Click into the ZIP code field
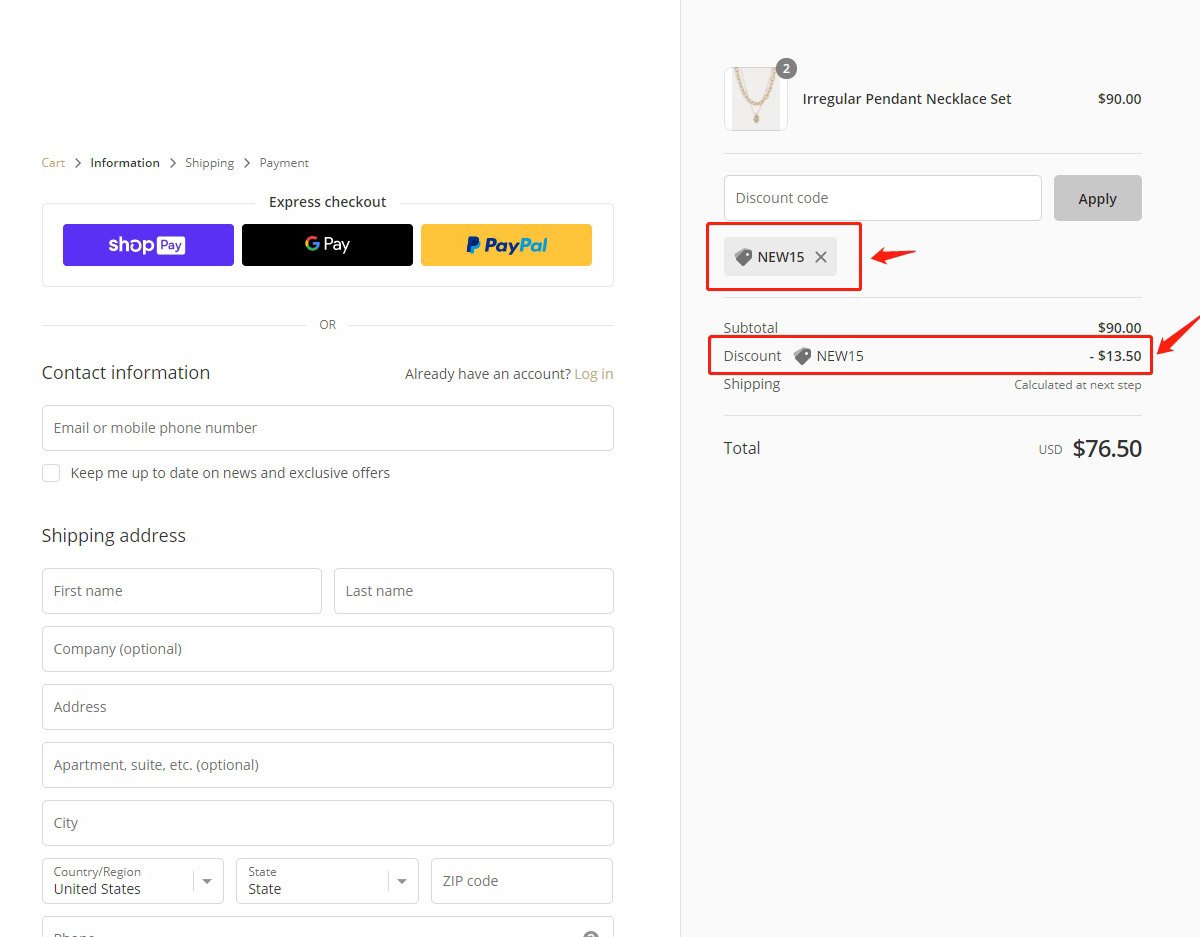The height and width of the screenshot is (937, 1200). coord(521,881)
